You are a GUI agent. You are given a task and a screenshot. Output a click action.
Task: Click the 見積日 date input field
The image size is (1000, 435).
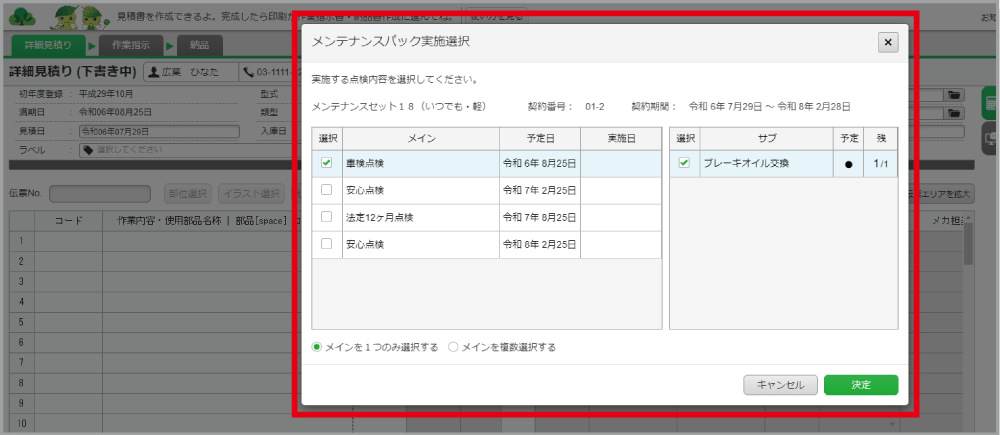point(159,131)
